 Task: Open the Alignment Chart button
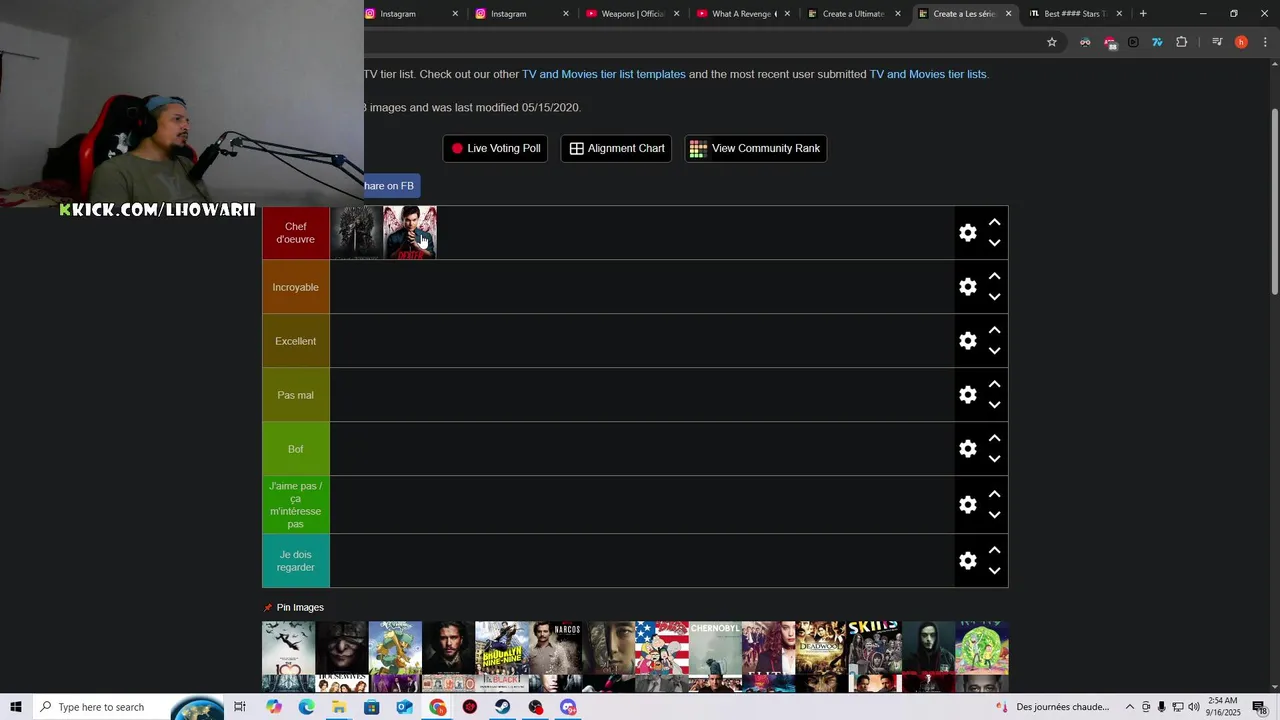point(616,148)
